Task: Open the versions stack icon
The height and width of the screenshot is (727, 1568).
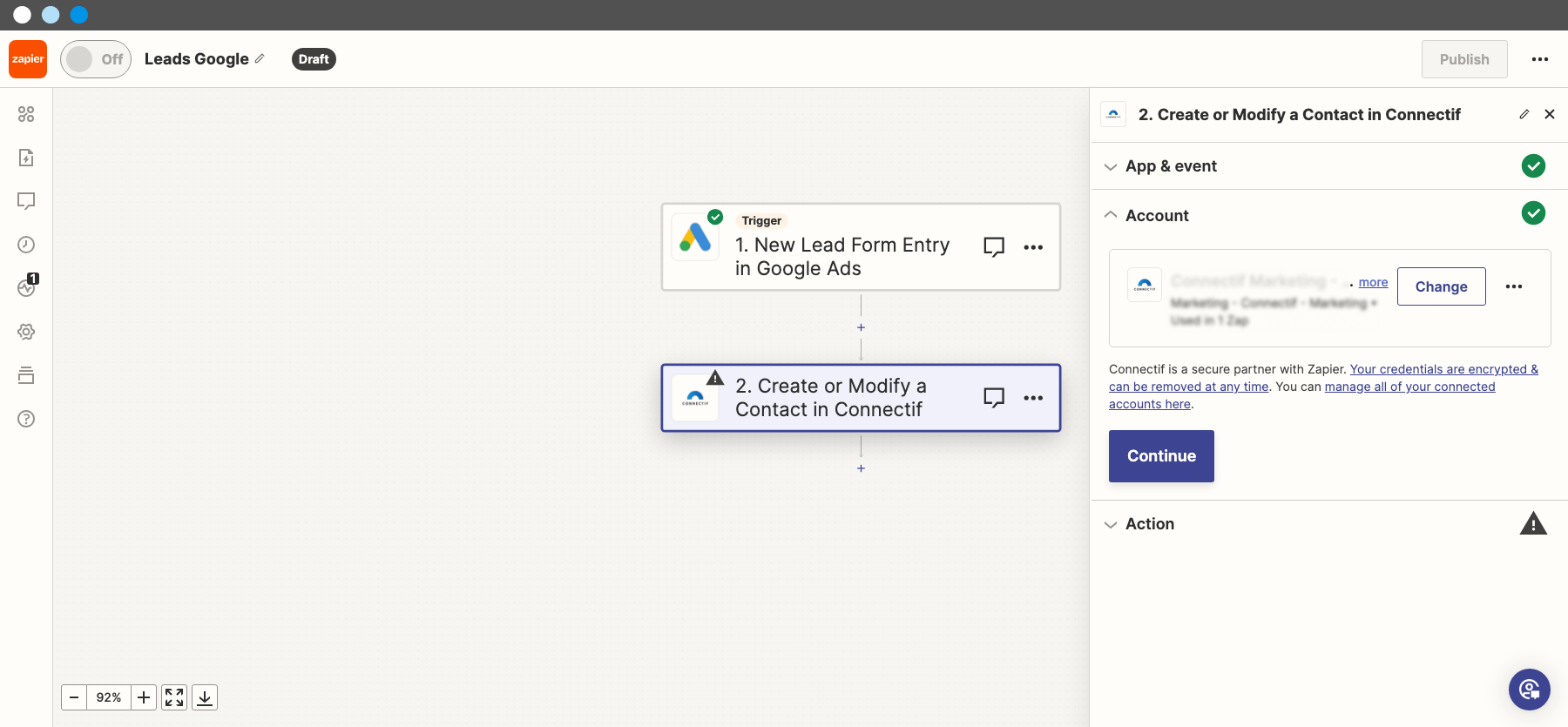Action: (x=26, y=375)
